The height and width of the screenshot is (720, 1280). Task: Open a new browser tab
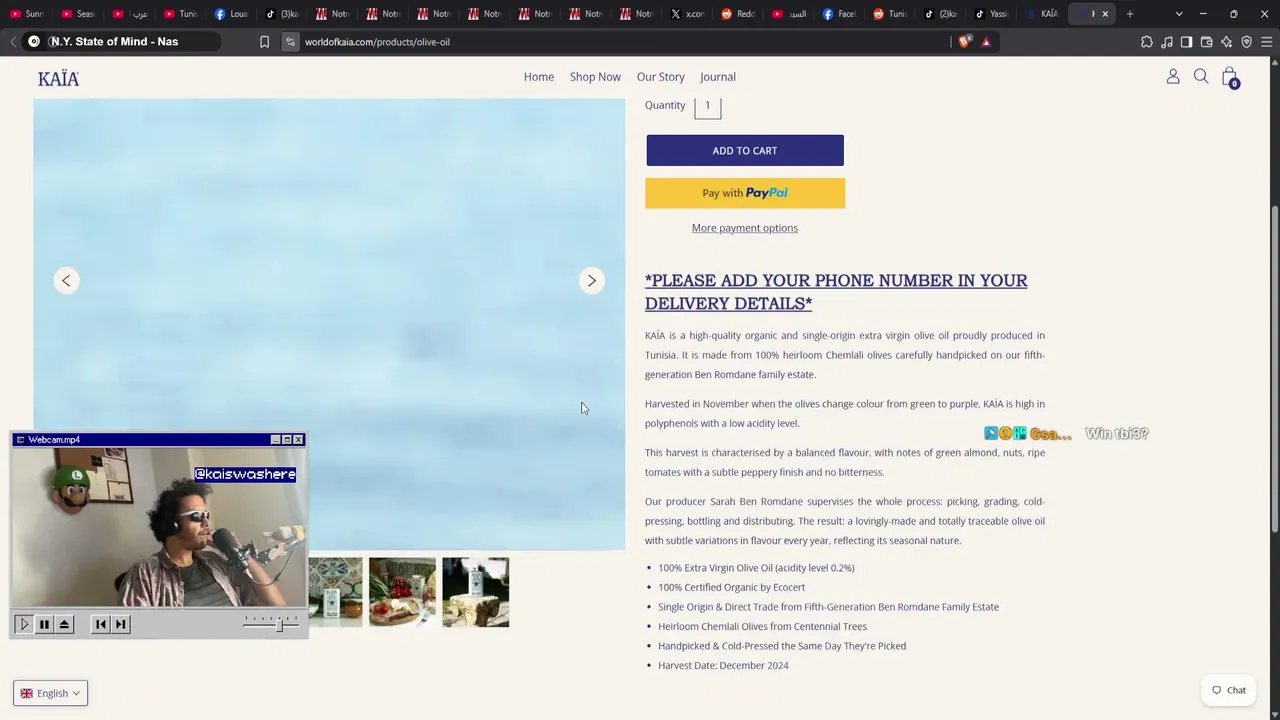pos(1130,14)
